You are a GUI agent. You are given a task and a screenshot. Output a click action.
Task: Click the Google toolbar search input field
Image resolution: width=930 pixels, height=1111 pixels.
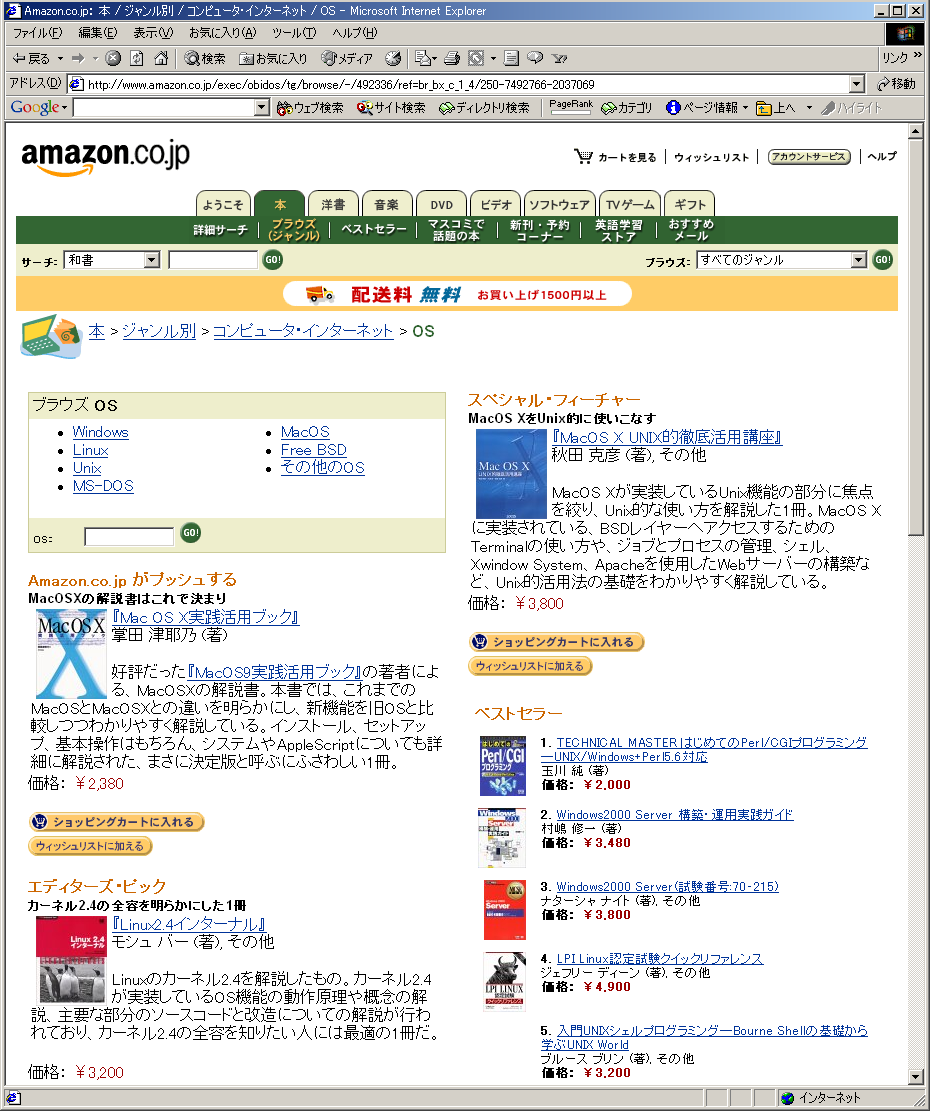tap(164, 108)
